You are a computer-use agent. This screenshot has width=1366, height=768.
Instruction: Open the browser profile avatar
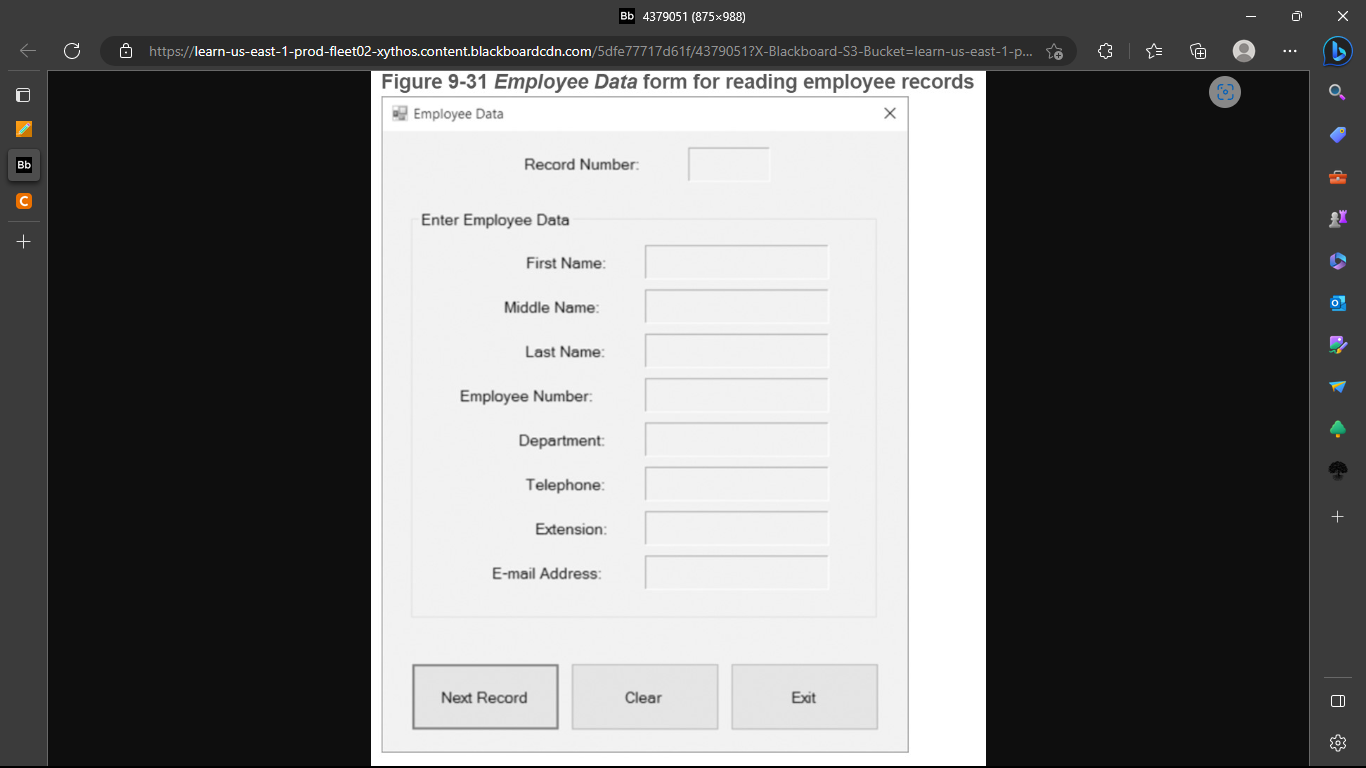1243,51
